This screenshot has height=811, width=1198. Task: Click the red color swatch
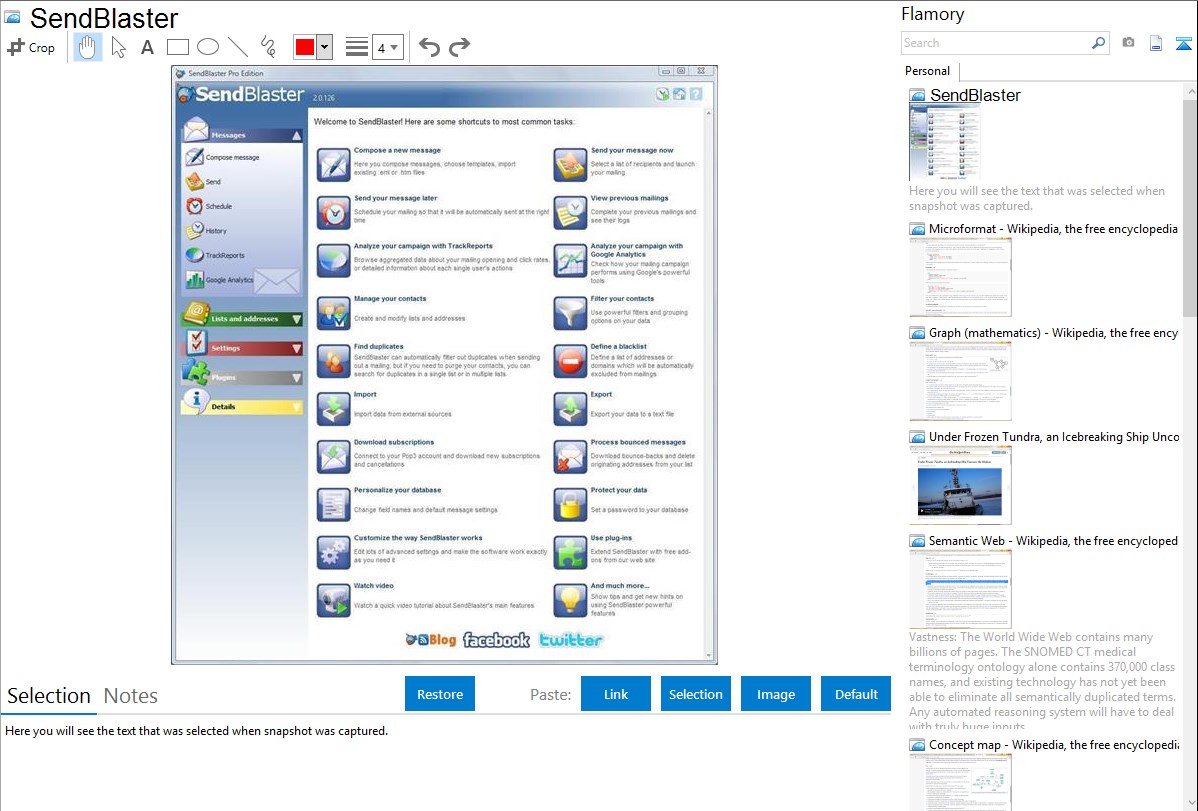[305, 47]
